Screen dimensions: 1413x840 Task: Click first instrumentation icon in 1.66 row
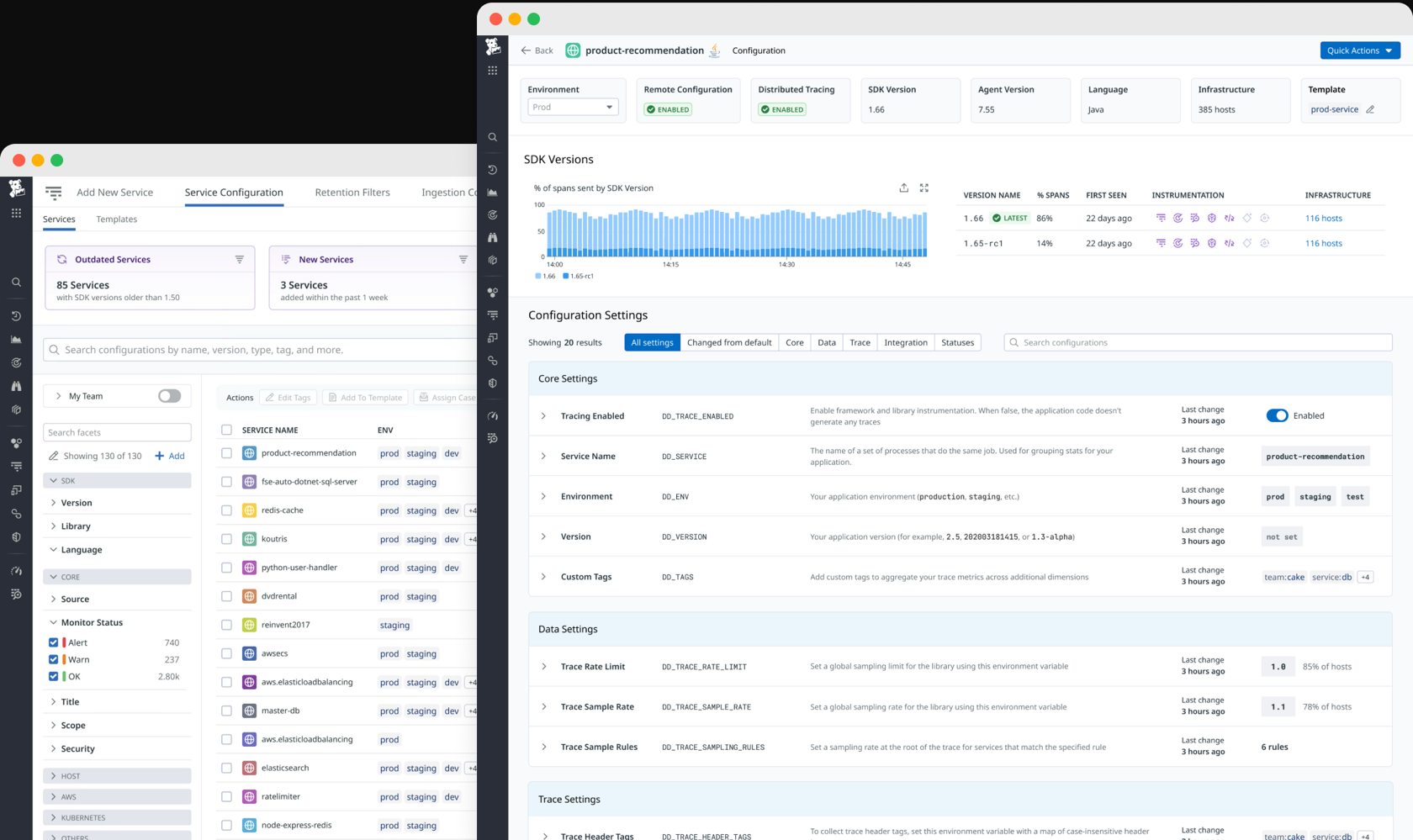(1161, 218)
